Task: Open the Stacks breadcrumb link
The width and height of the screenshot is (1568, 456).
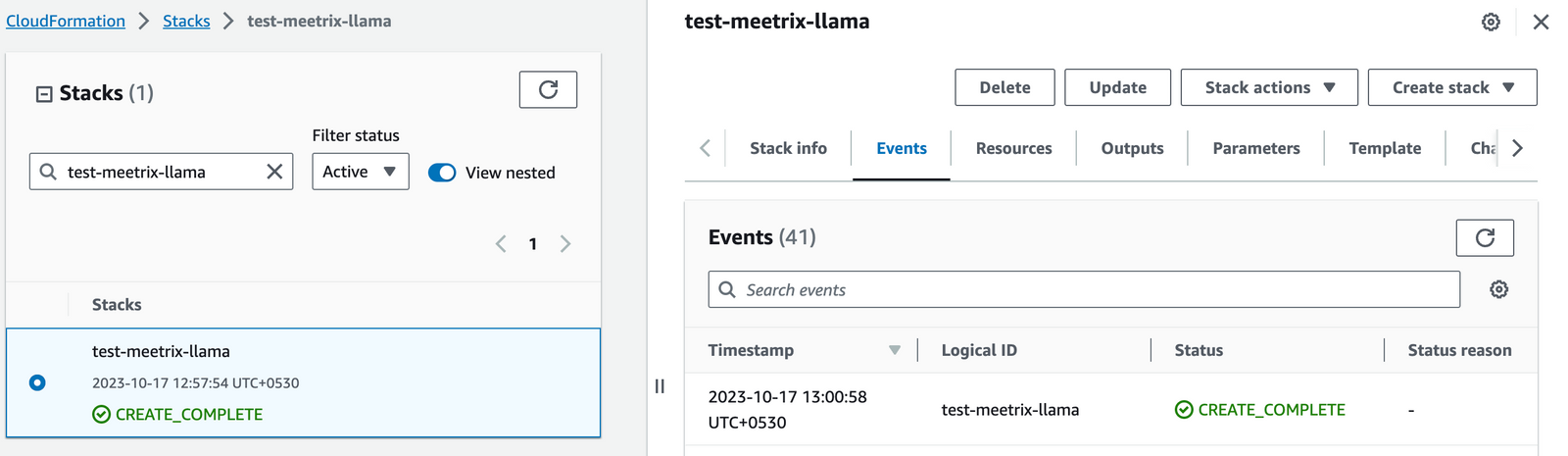Action: (186, 21)
